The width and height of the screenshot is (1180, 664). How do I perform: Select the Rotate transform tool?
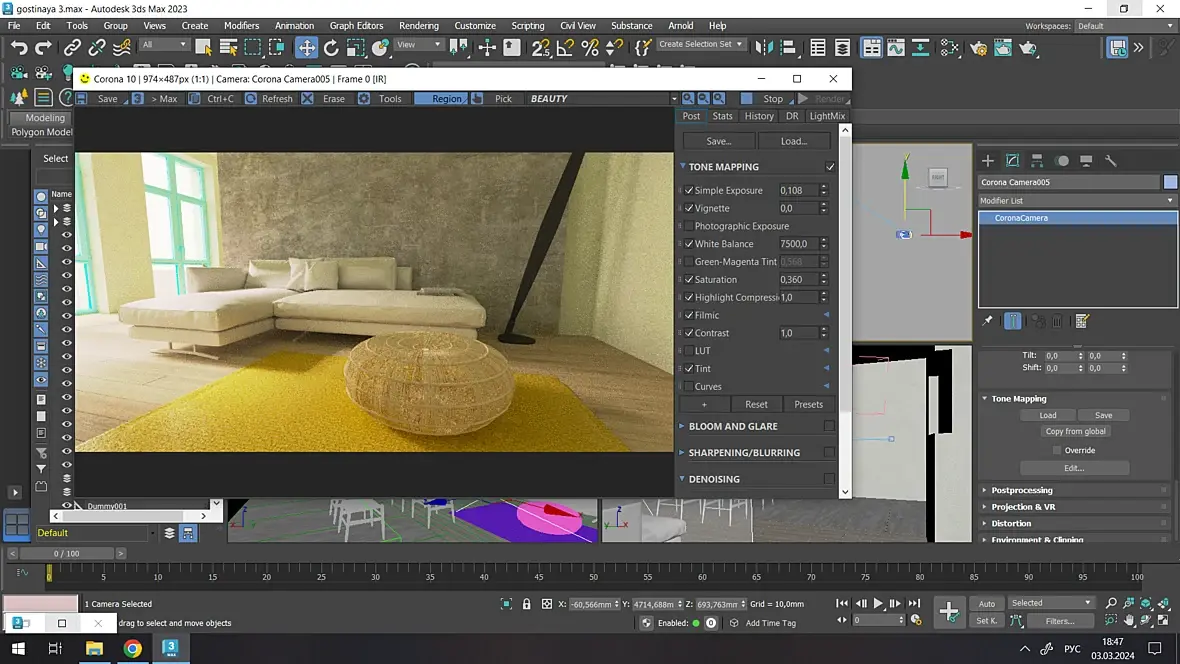tap(331, 47)
